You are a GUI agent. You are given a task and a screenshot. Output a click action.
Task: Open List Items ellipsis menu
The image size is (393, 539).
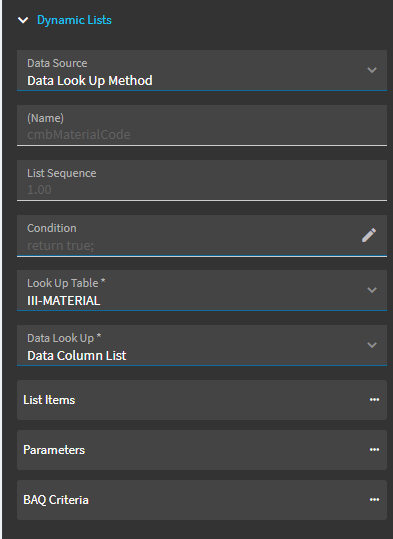coord(374,400)
